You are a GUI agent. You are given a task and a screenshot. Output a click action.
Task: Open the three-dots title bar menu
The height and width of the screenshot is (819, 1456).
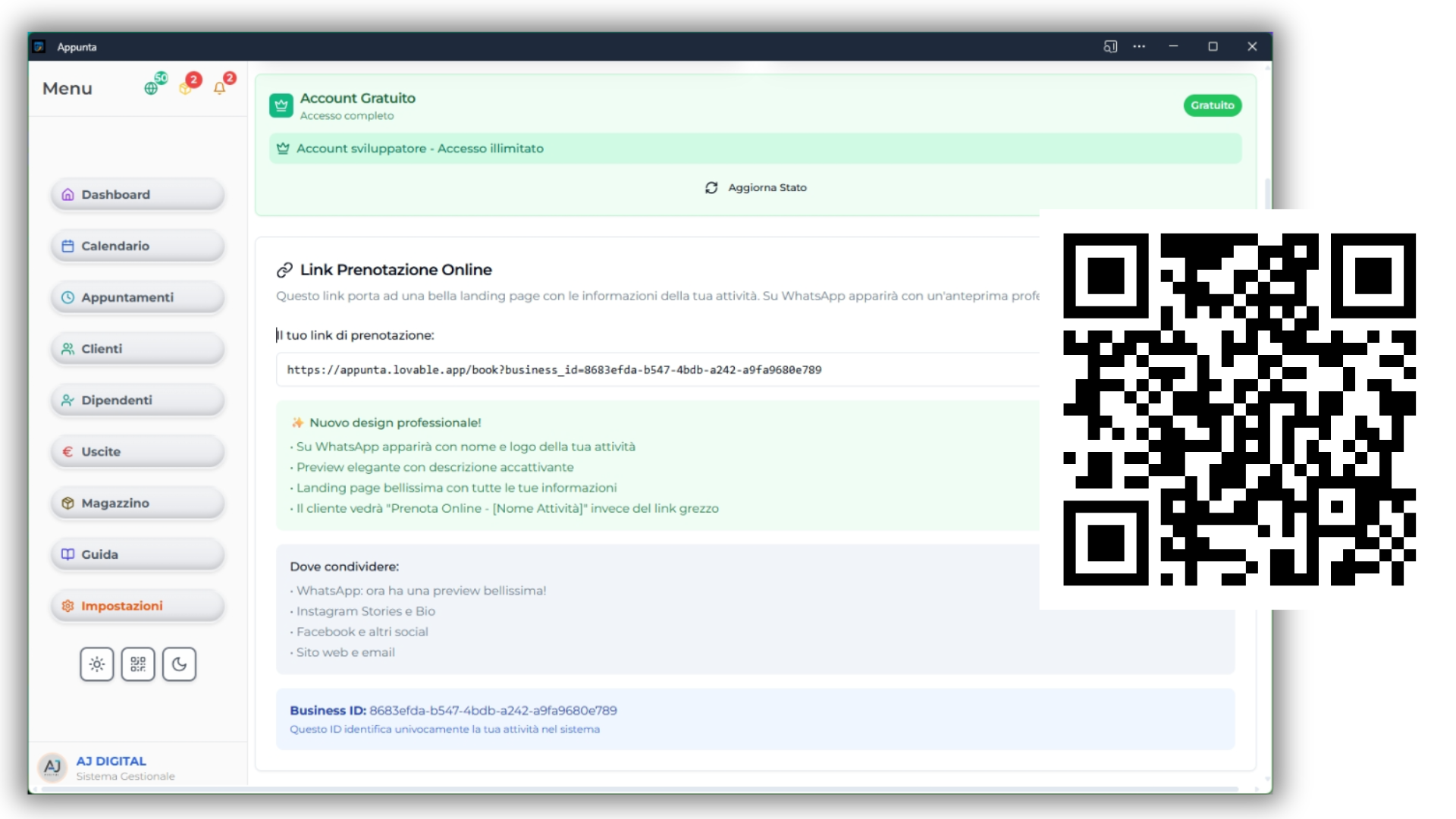(x=1139, y=46)
